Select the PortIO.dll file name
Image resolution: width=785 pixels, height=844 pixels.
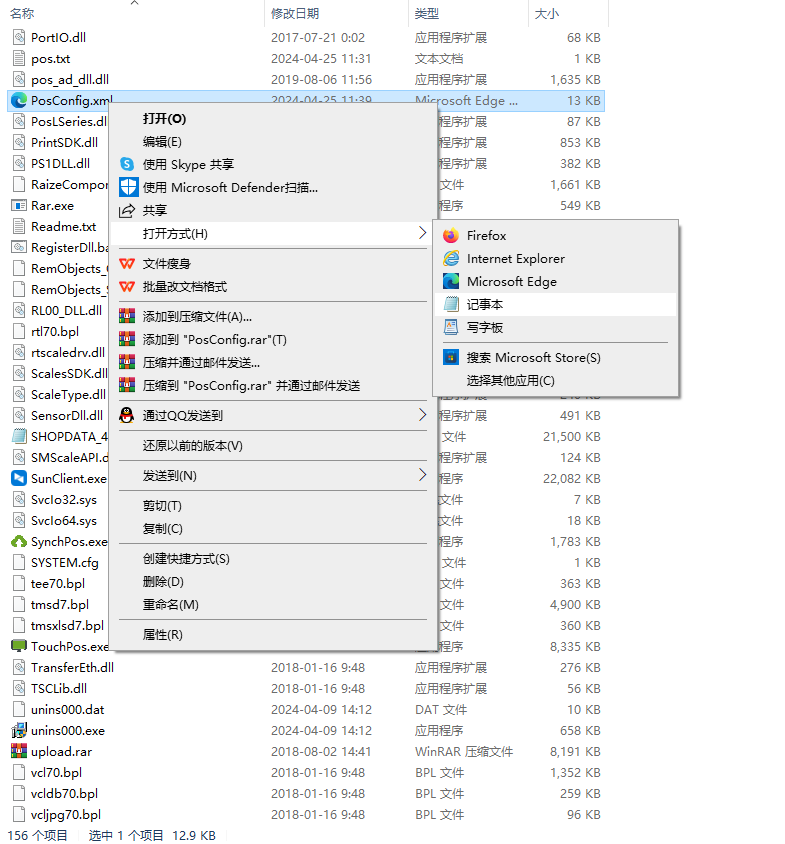(x=58, y=38)
